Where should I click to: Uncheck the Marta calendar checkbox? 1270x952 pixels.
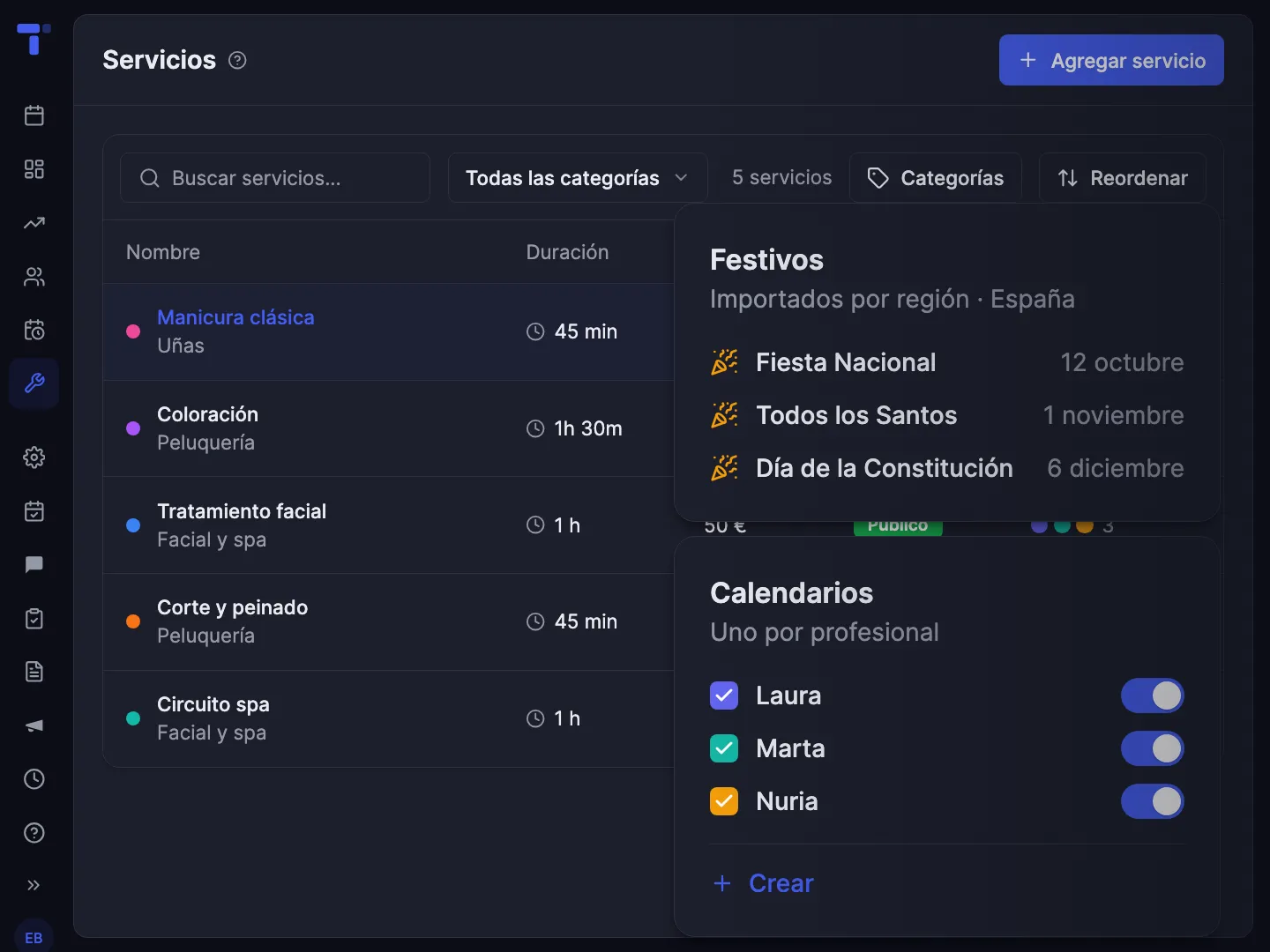click(x=724, y=748)
